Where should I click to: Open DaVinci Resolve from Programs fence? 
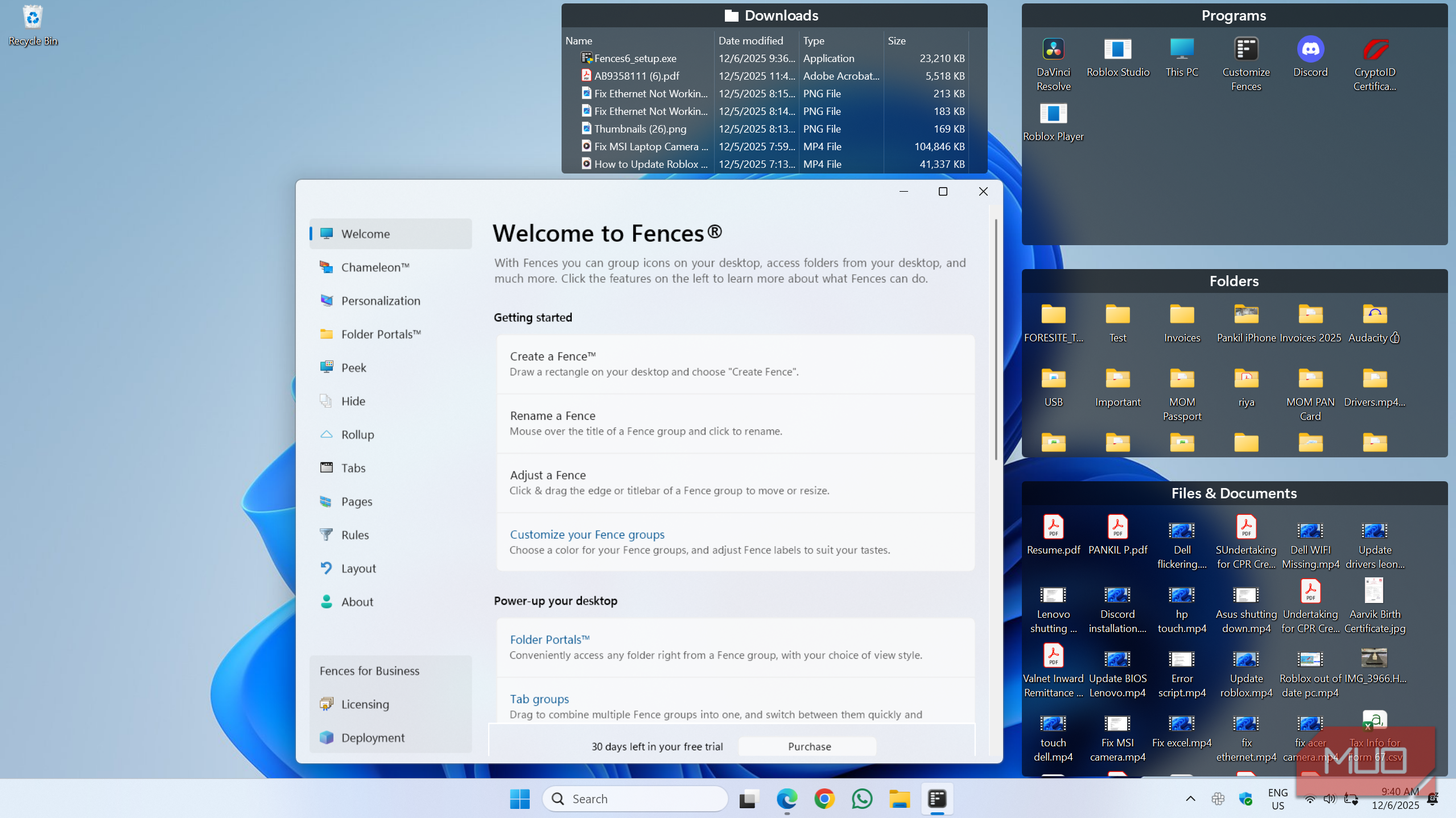point(1053,50)
